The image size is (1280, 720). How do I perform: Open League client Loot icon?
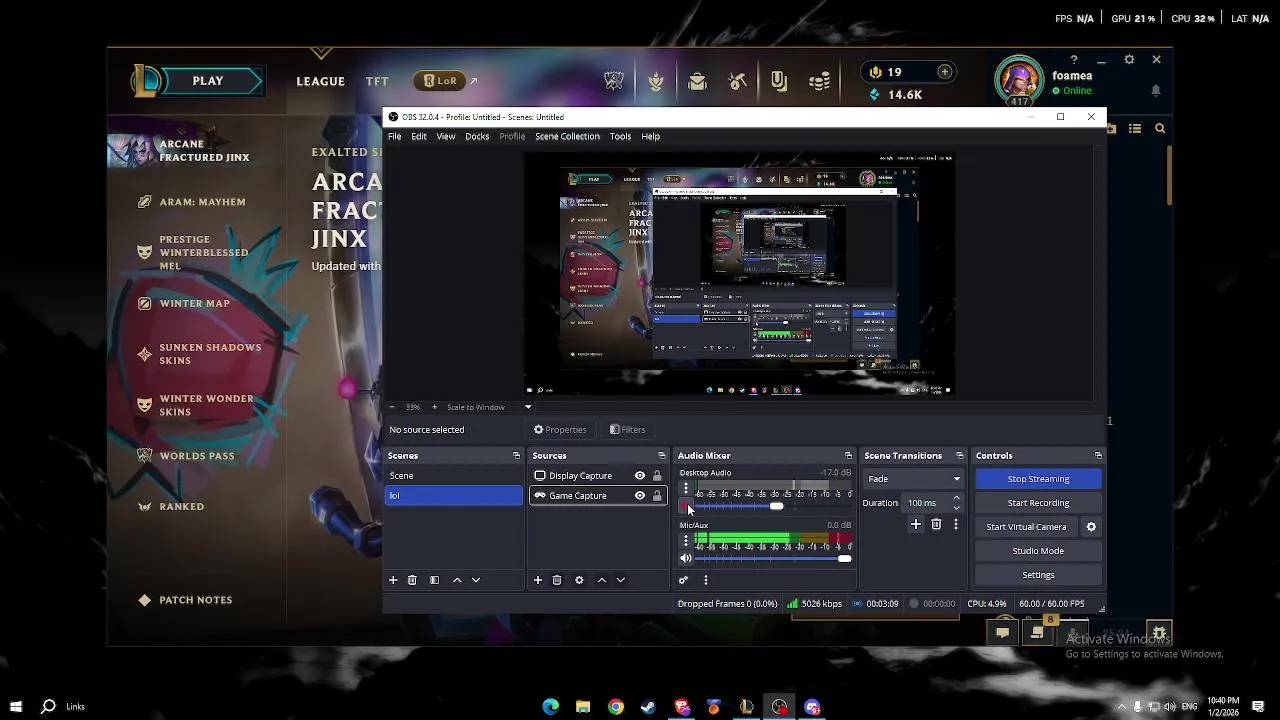tap(738, 81)
